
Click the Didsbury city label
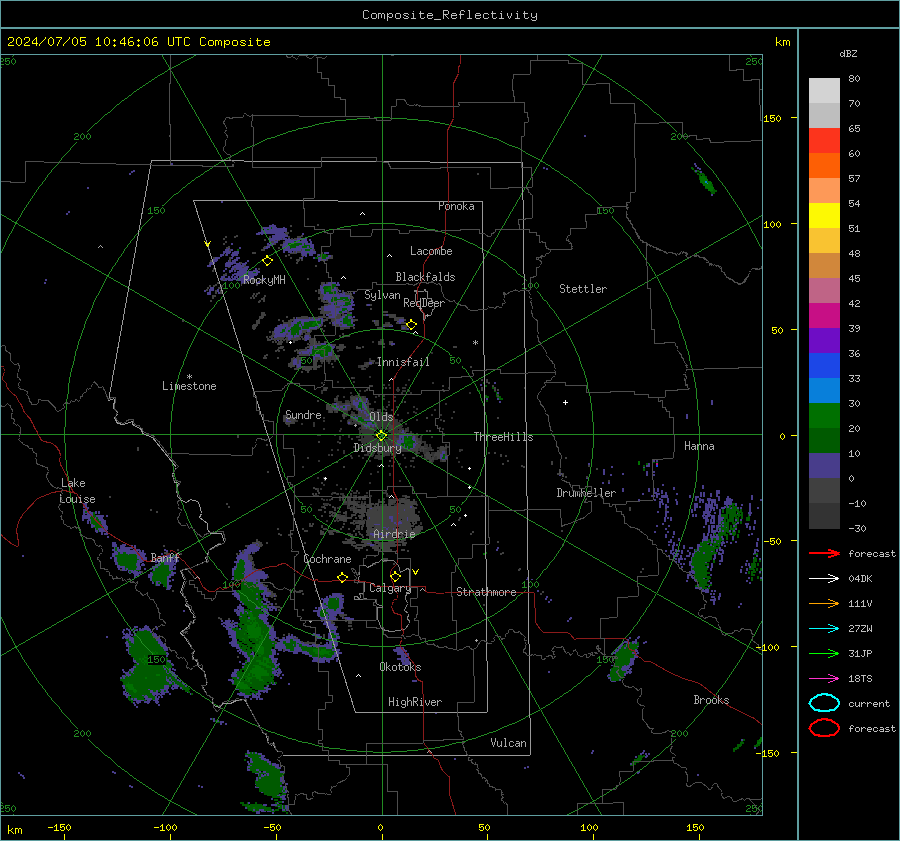(377, 448)
